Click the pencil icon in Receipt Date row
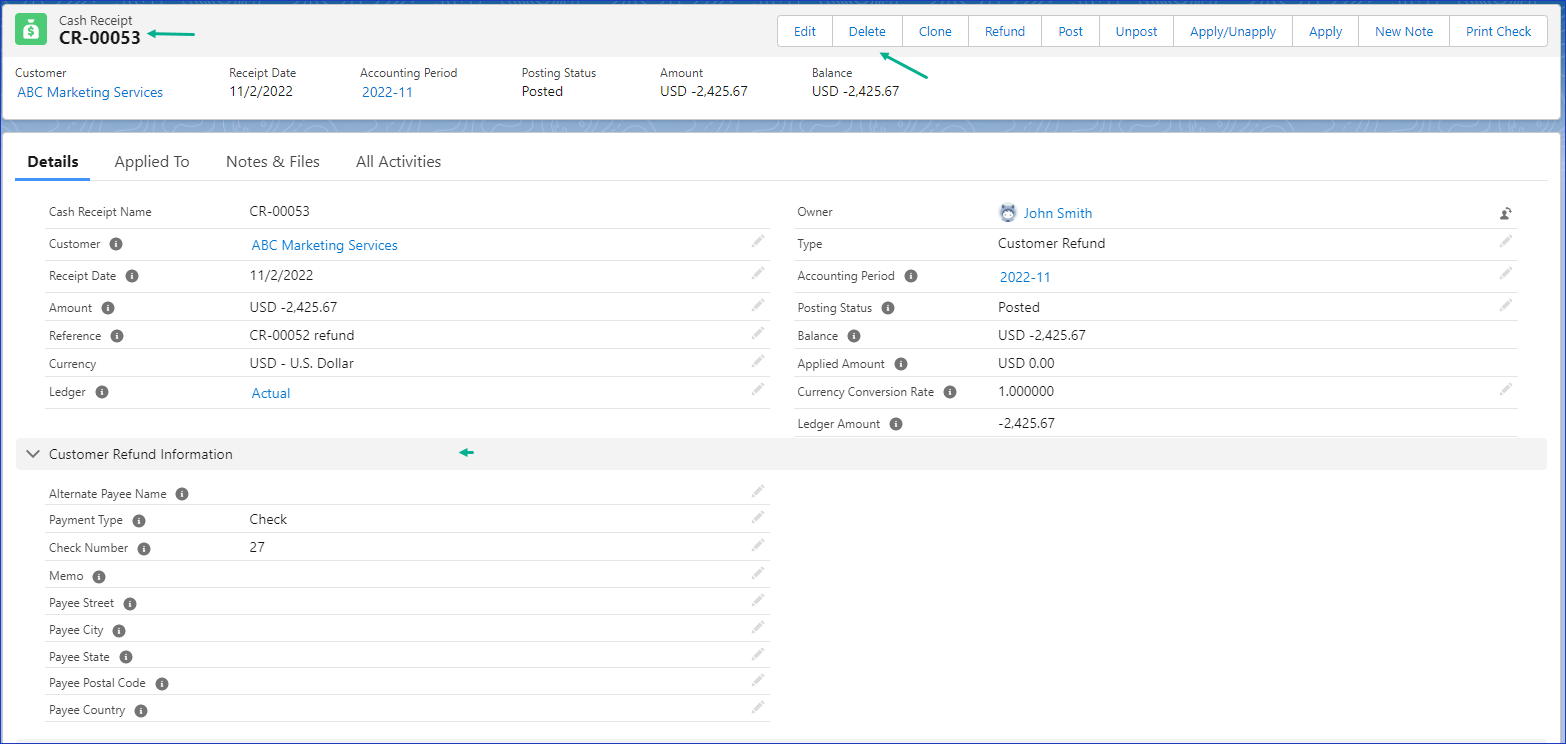 [x=758, y=273]
